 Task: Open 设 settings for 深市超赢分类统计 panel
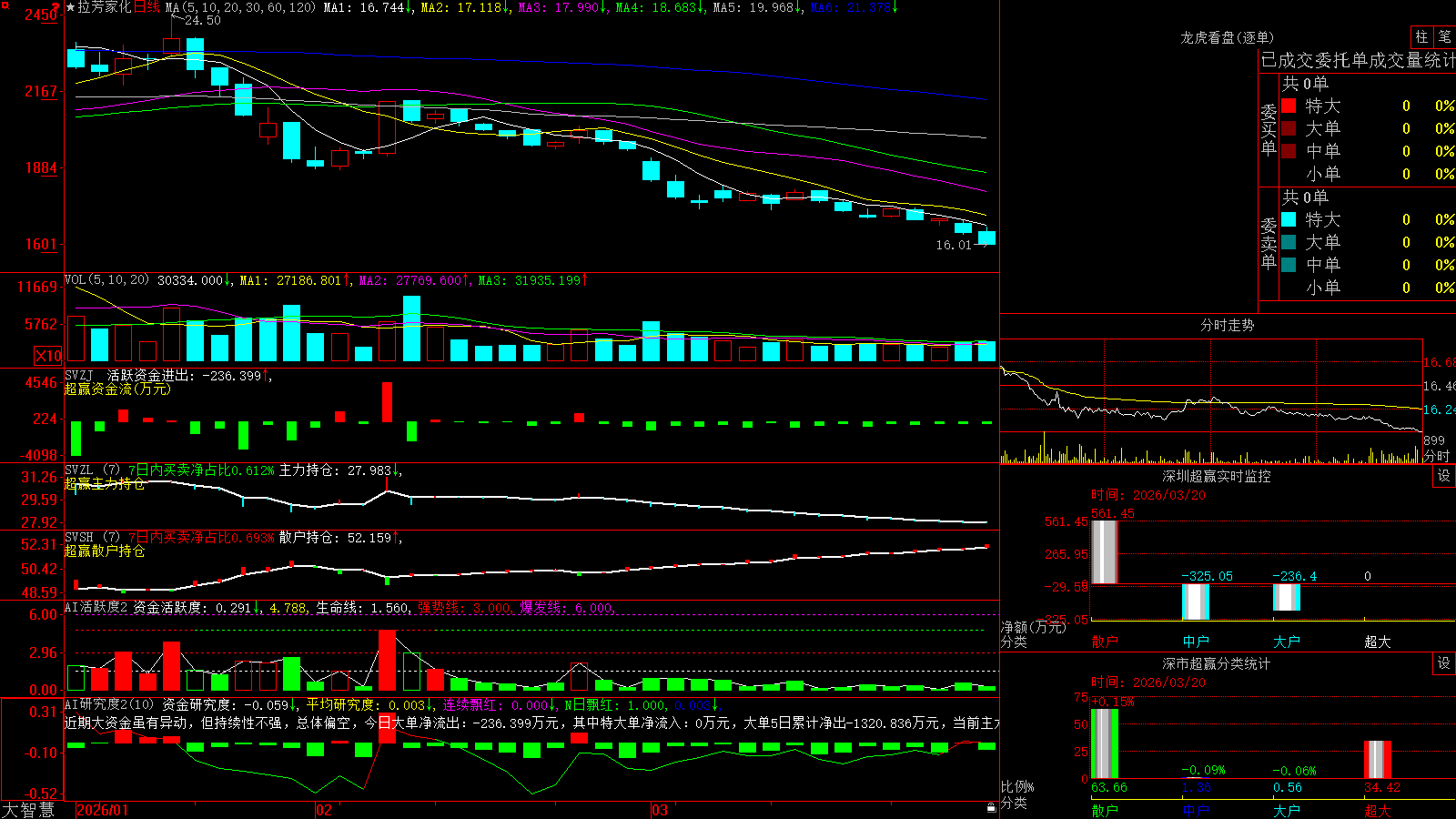coord(1444,663)
